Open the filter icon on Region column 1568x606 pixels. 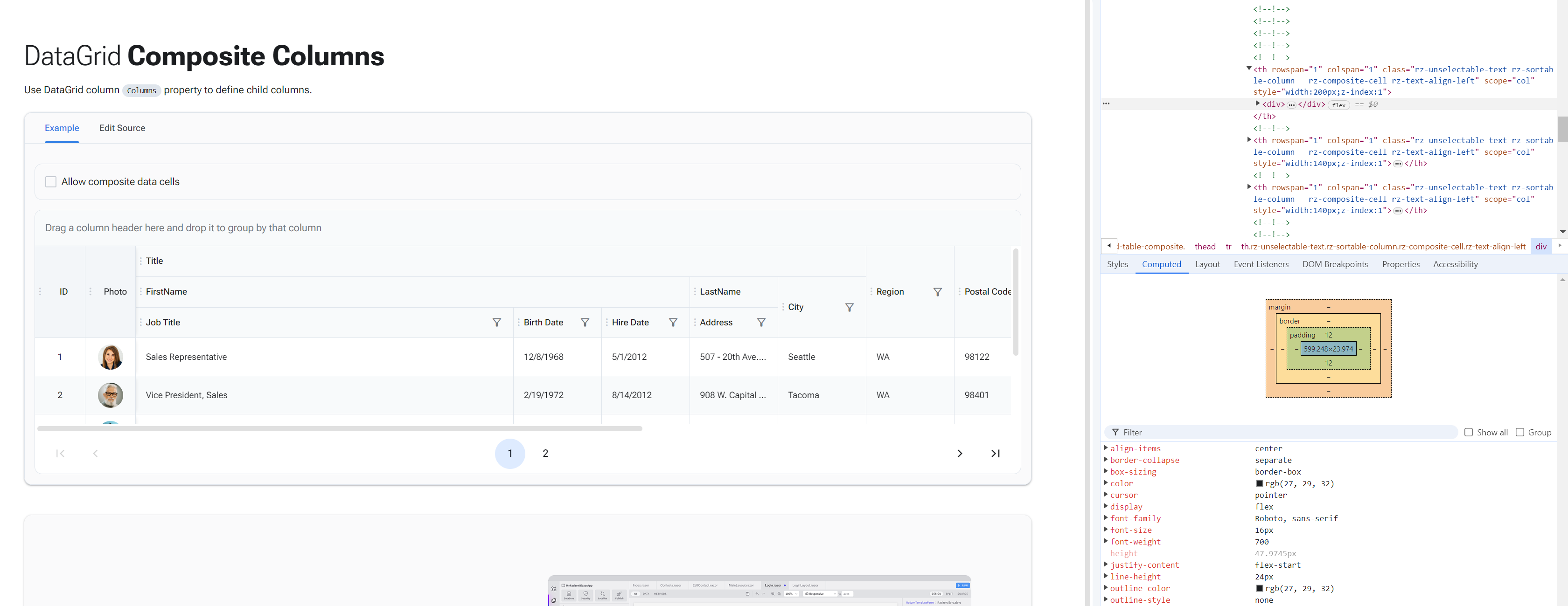[x=937, y=292]
